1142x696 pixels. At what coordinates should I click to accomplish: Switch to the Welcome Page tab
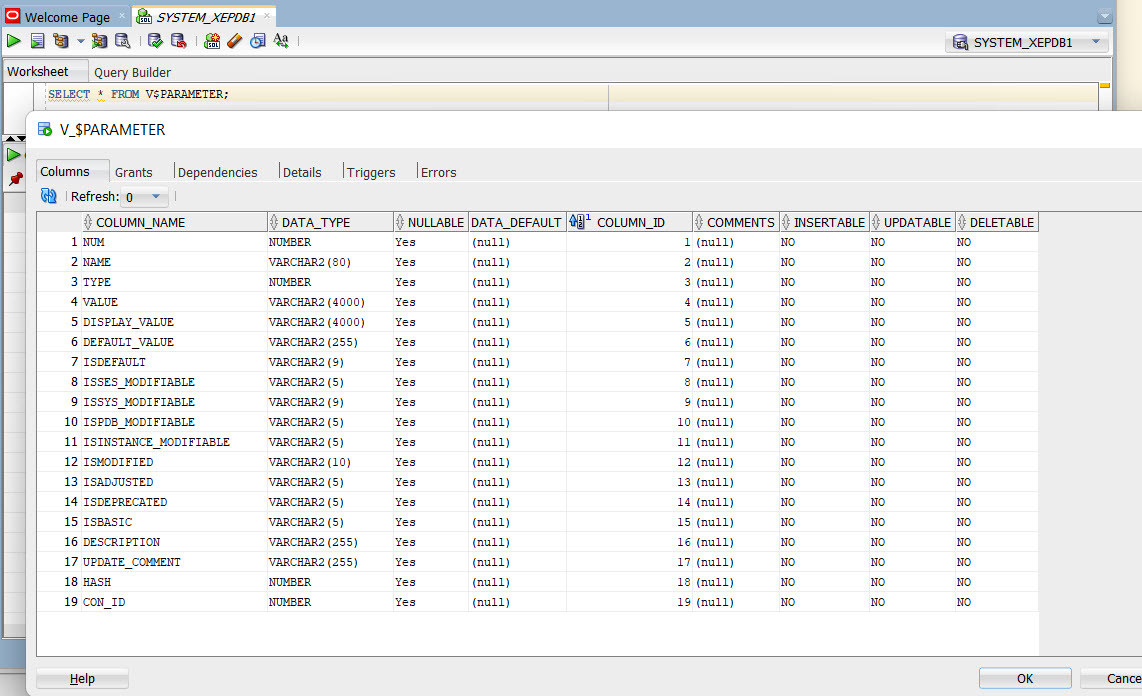66,17
